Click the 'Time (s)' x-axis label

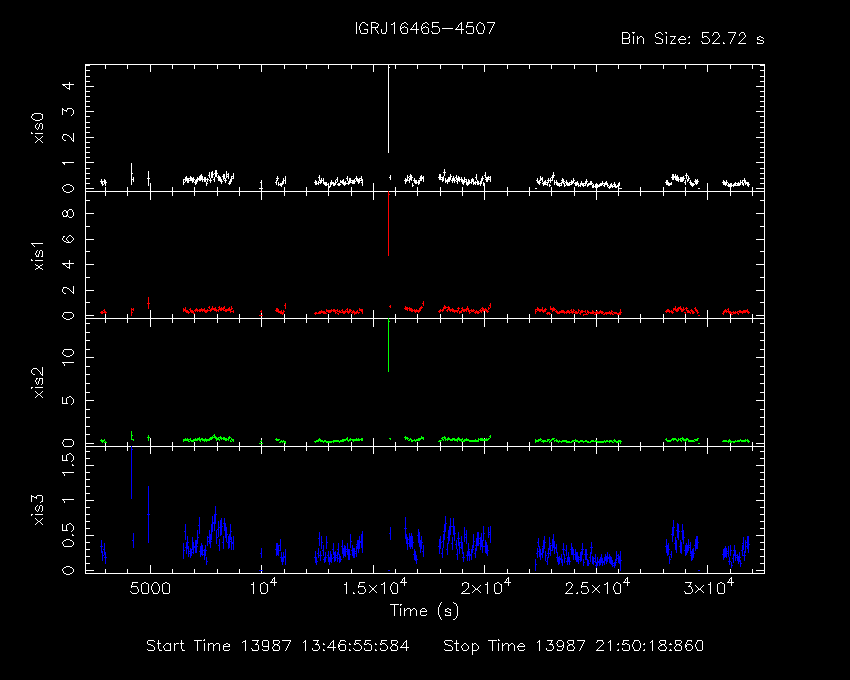(x=424, y=611)
